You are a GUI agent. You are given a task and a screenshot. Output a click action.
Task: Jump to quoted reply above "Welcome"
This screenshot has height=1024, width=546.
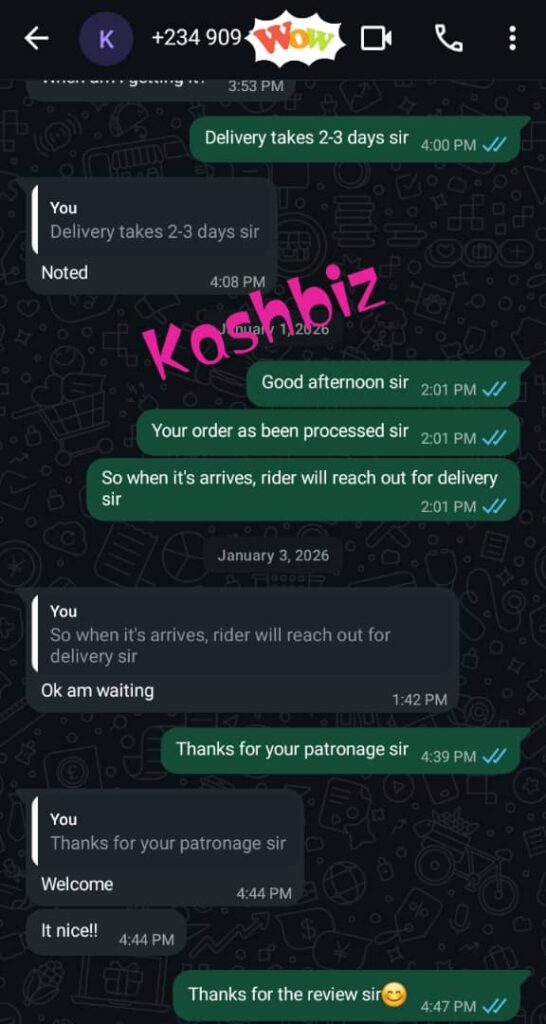[165, 831]
